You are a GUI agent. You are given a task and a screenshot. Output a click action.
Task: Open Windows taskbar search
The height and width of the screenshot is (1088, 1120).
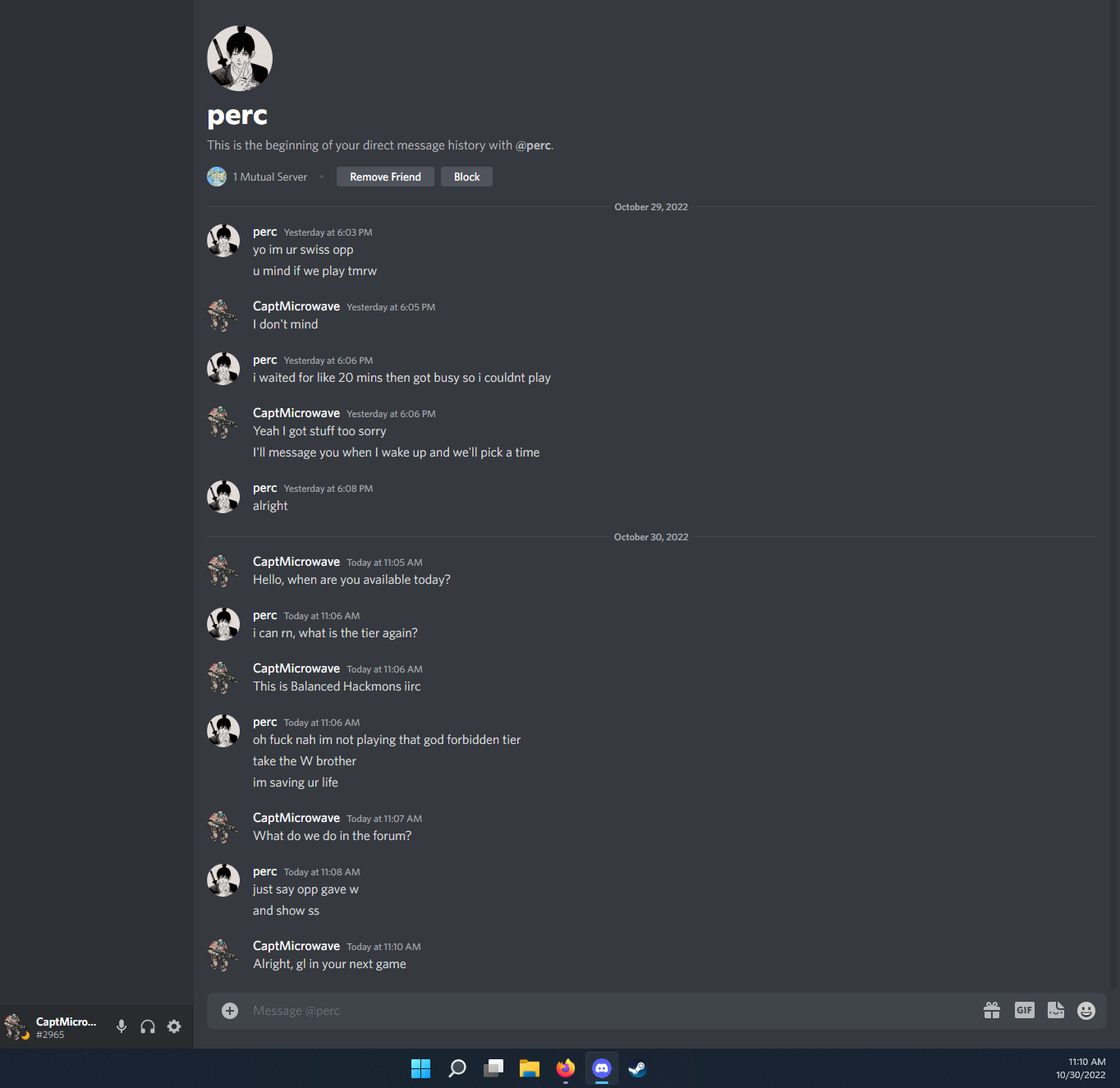tap(457, 1068)
